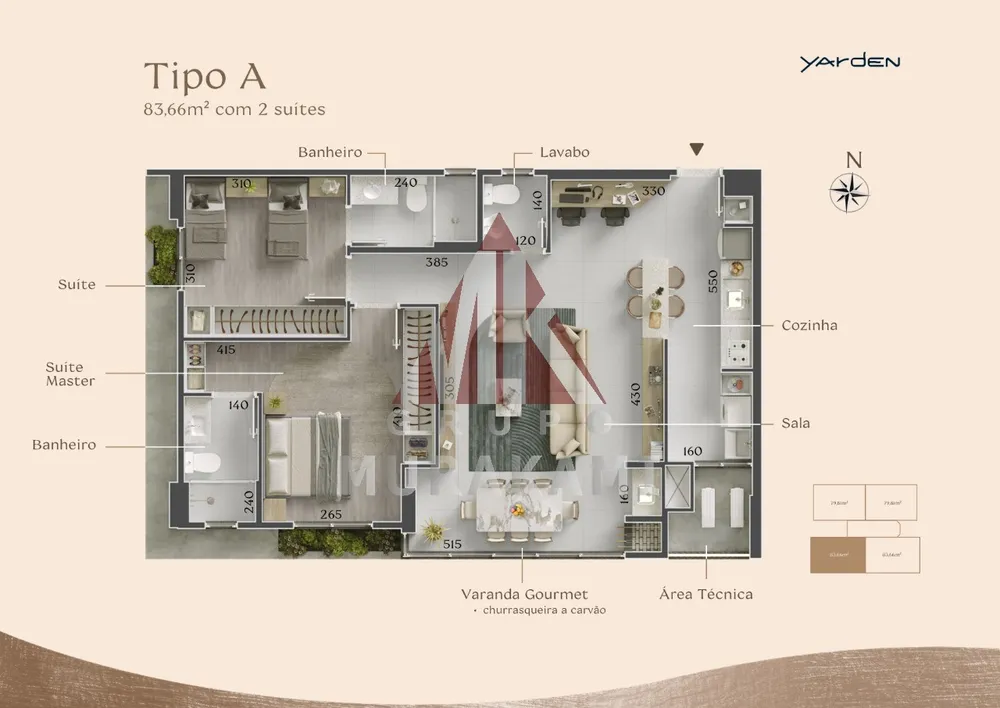Viewport: 1000px width, 708px height.
Task: Click the toilet in the Lavabo
Action: [502, 193]
